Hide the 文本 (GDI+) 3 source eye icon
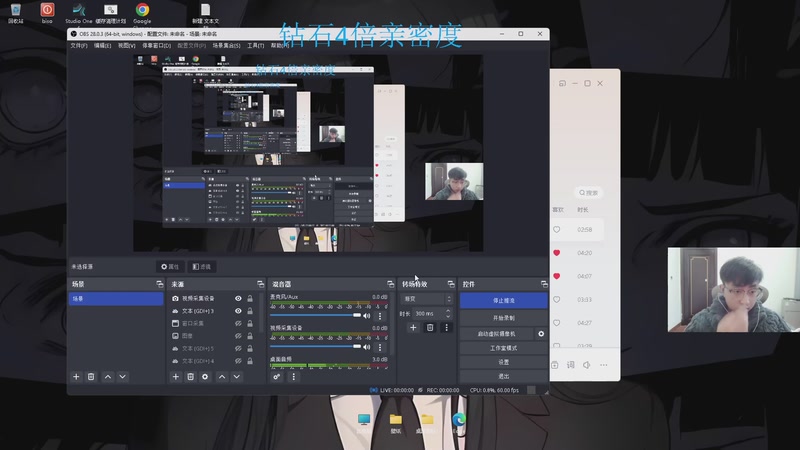Screen dimensions: 800x450 (238, 311)
